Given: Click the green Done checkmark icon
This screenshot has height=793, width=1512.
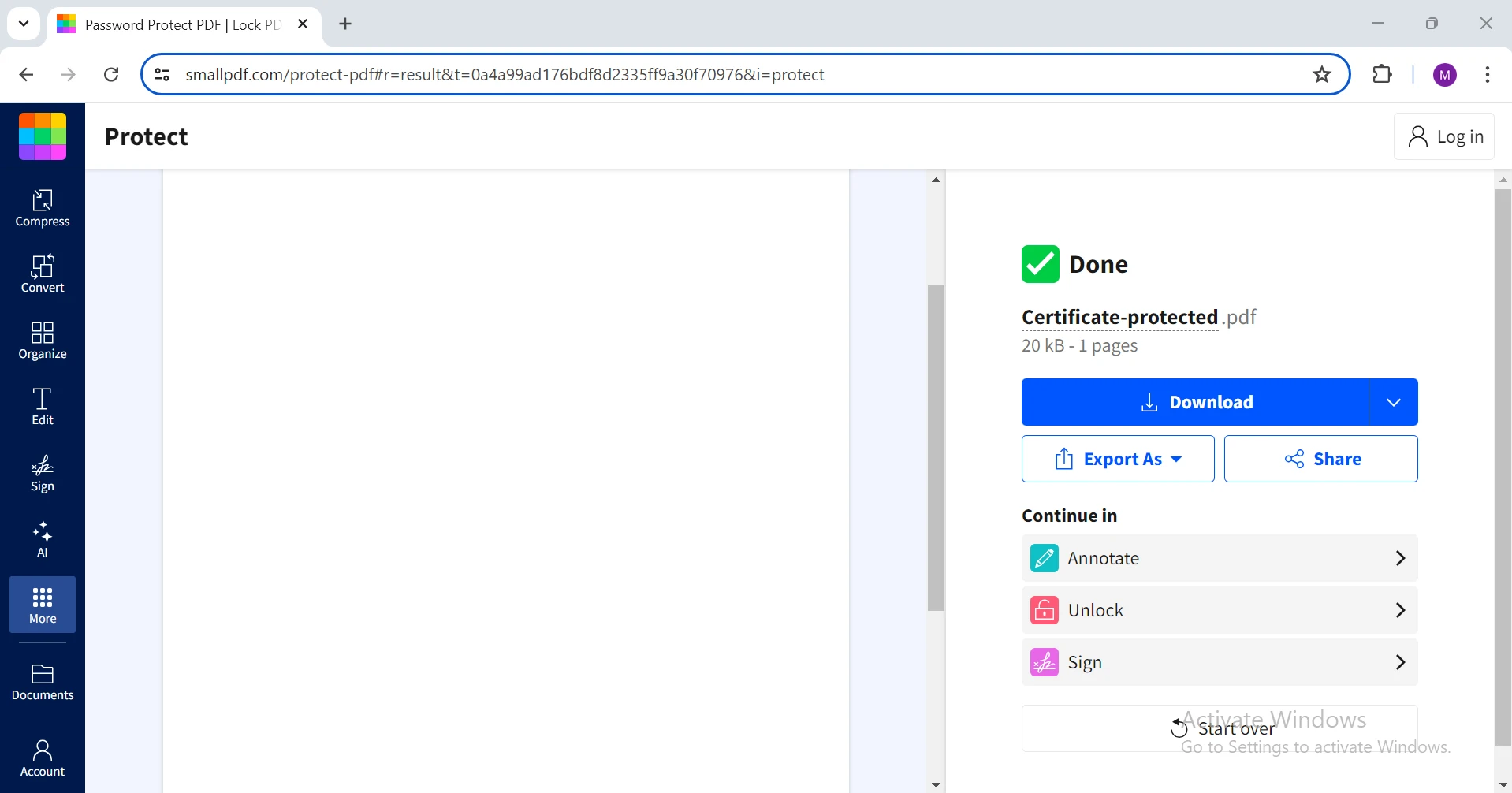Looking at the screenshot, I should pyautogui.click(x=1041, y=264).
